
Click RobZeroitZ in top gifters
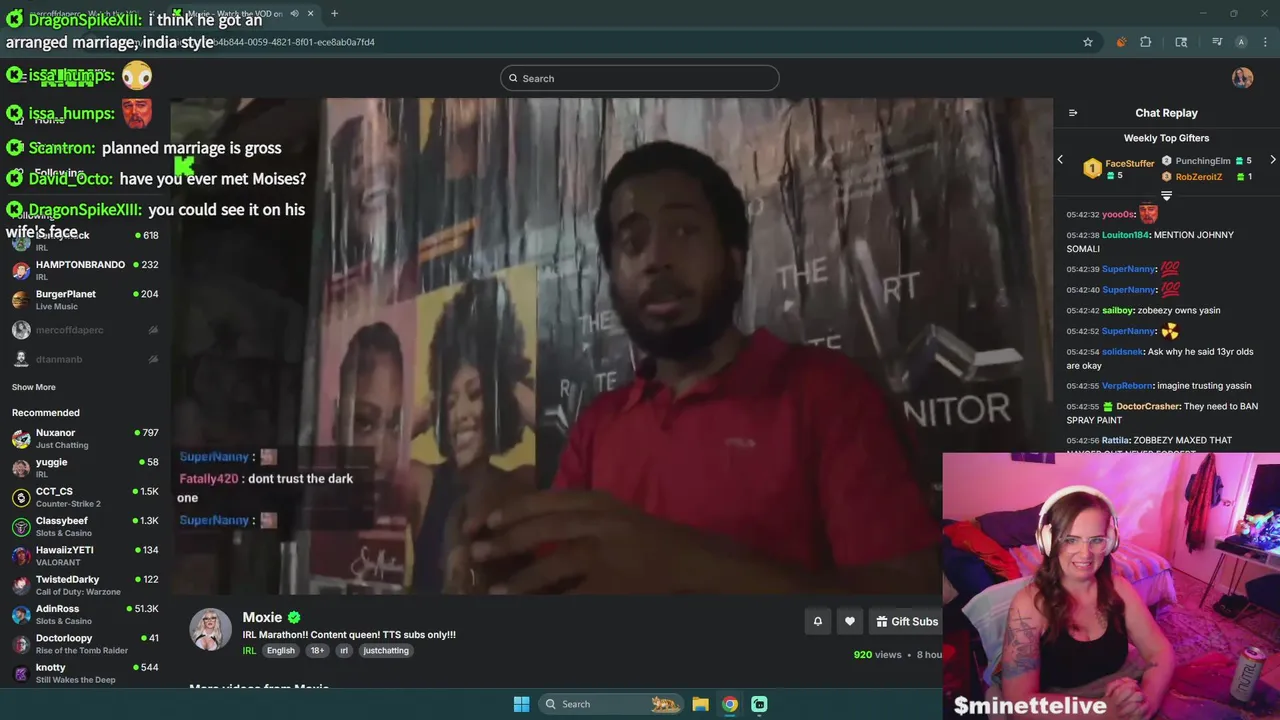click(x=1199, y=177)
